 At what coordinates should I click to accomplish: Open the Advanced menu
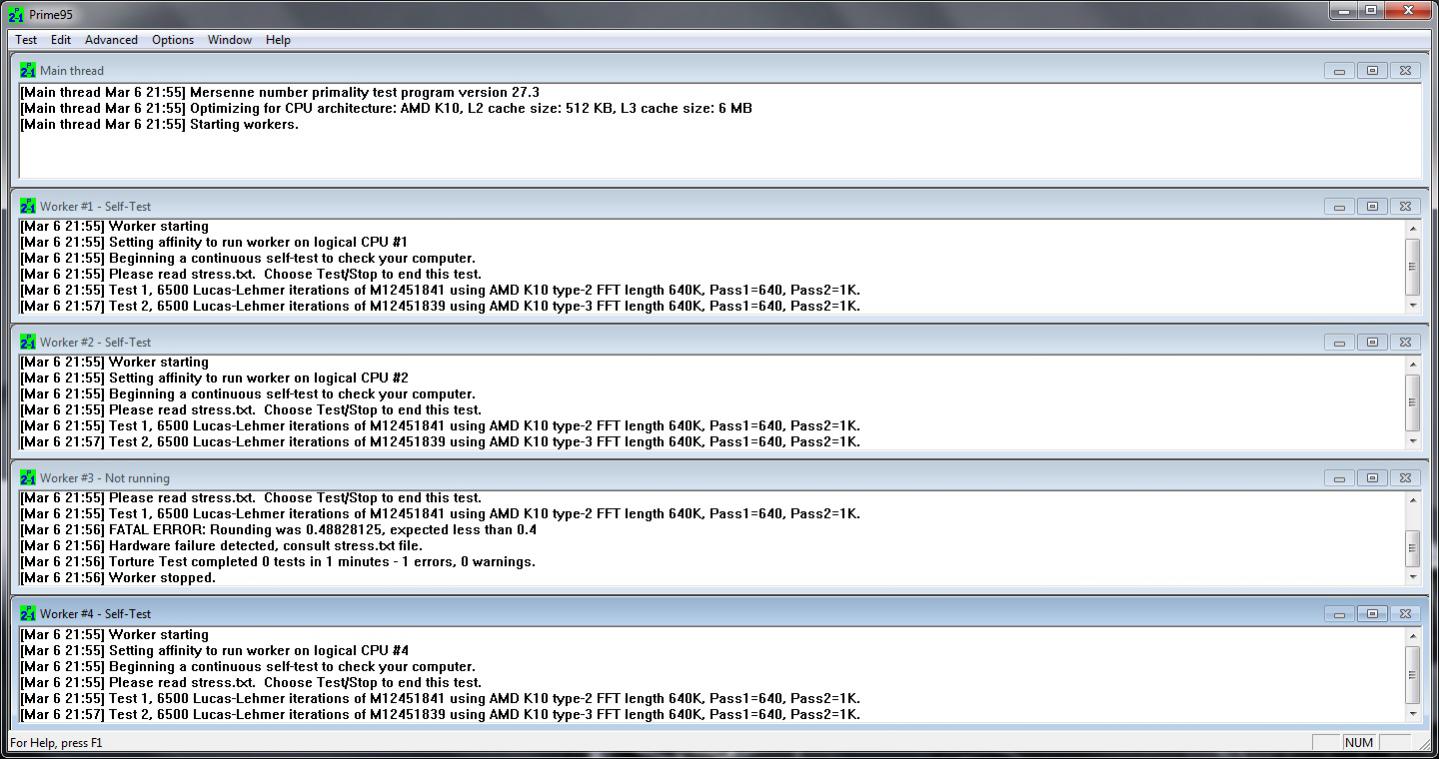111,40
